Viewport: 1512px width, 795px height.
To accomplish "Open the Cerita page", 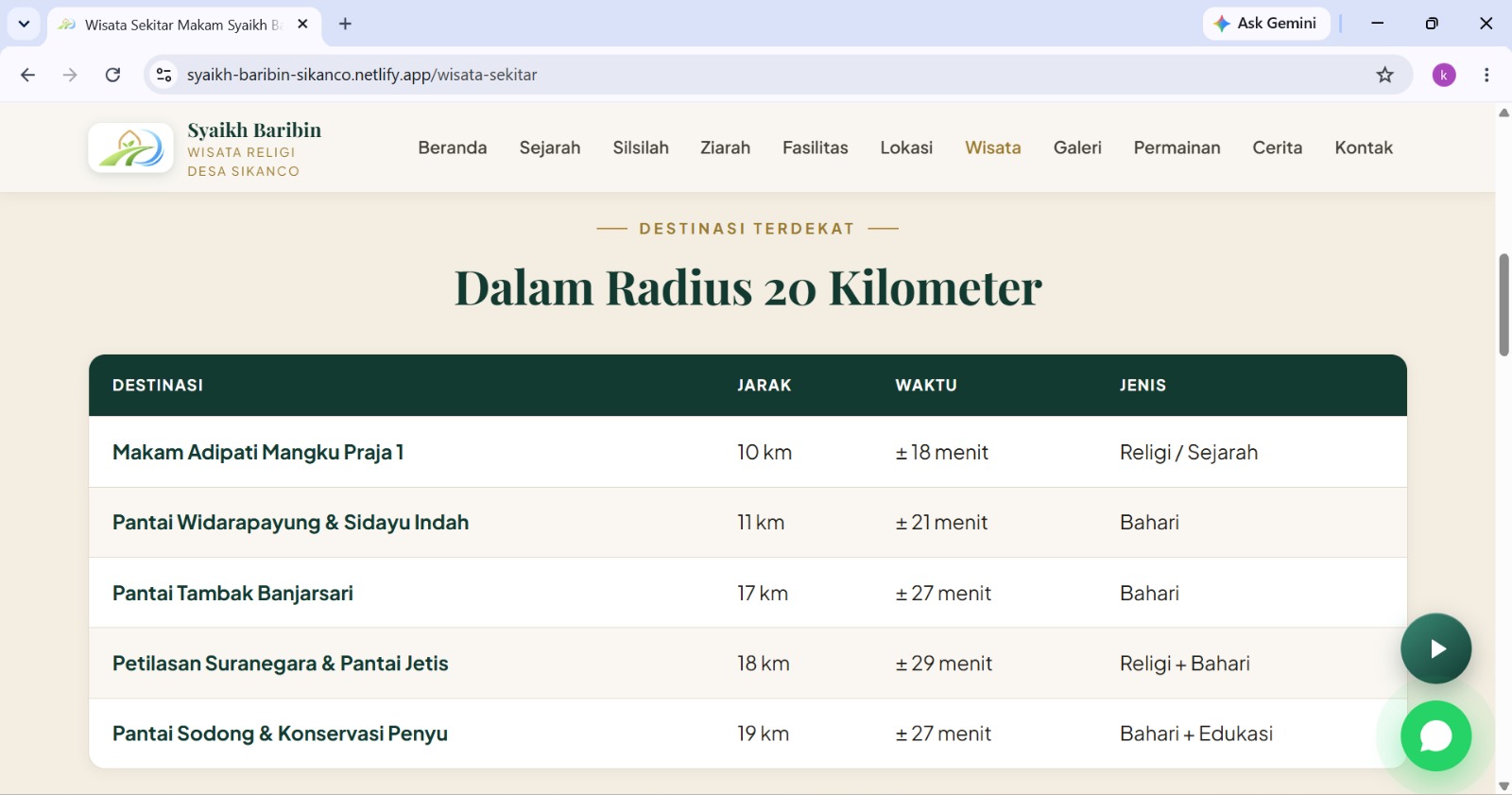I will pos(1278,147).
